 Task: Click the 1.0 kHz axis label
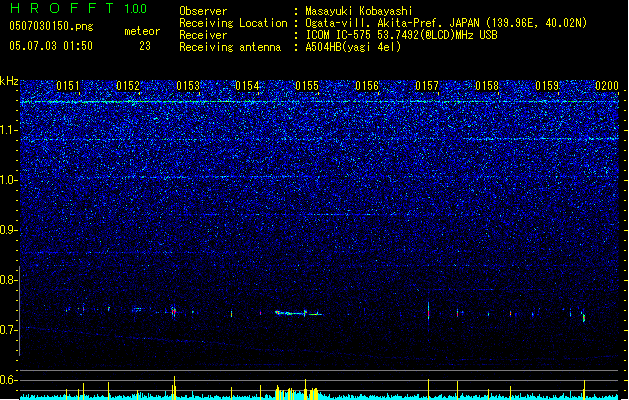[x=9, y=180]
